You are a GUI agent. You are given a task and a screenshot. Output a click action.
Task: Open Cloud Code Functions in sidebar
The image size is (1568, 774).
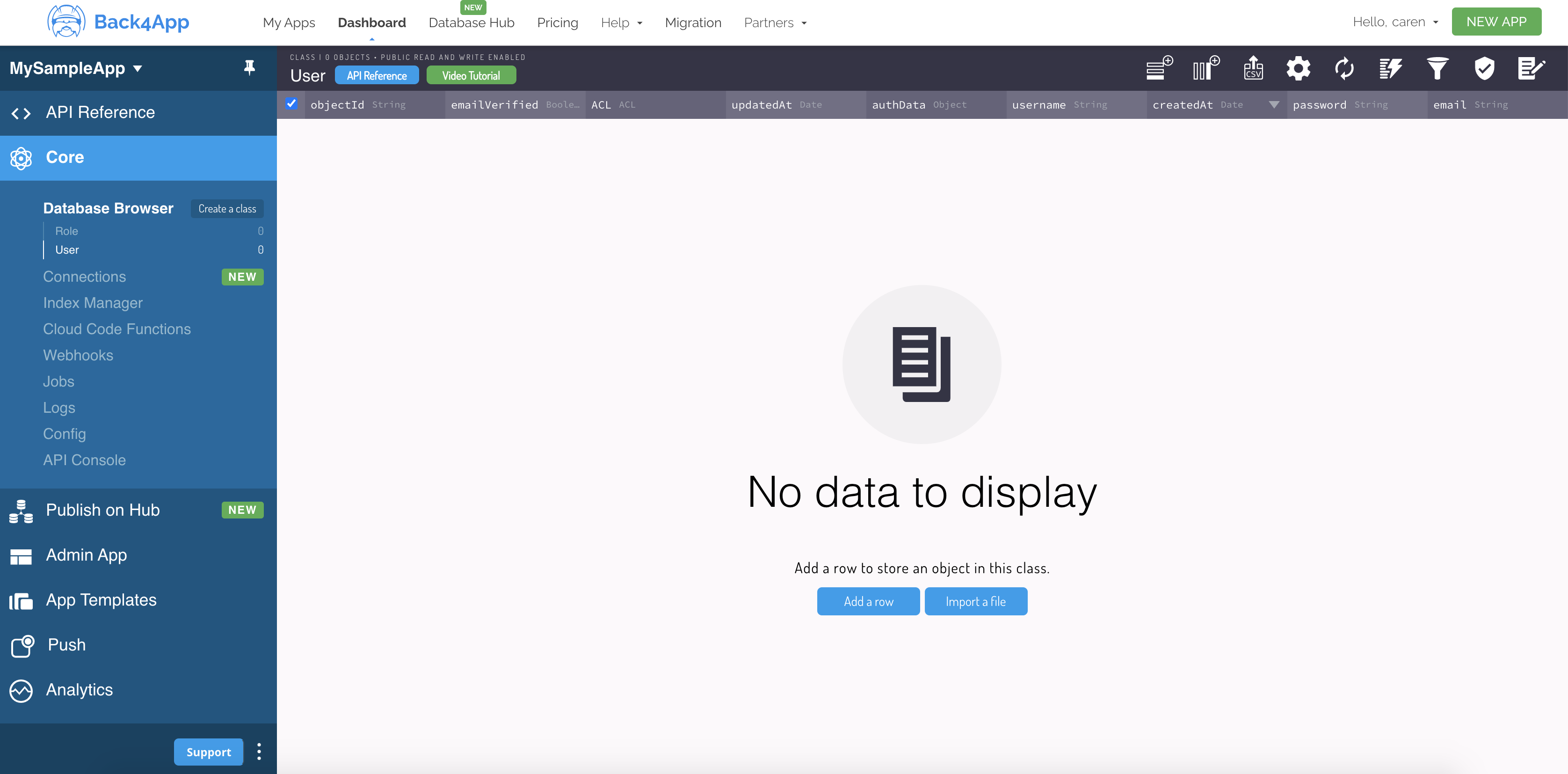[117, 329]
